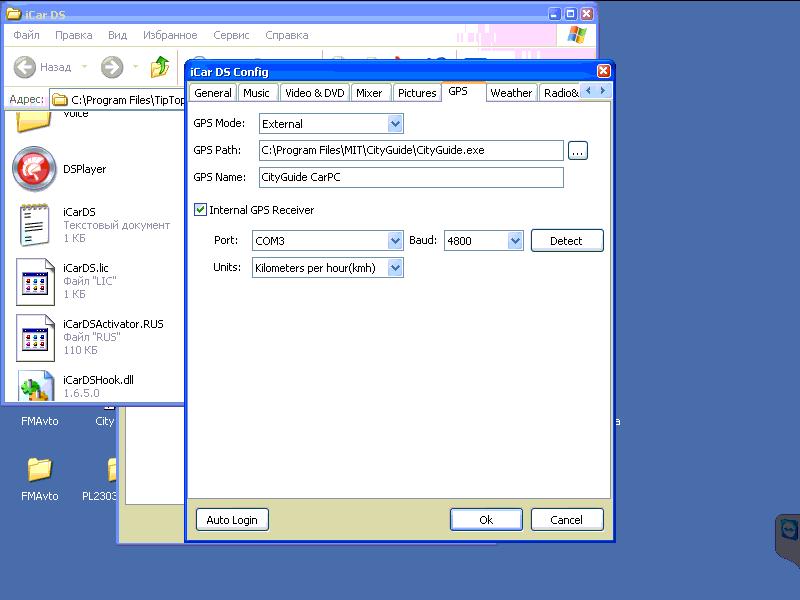
Task: Select the iCarDS text document icon
Action: tap(34, 225)
